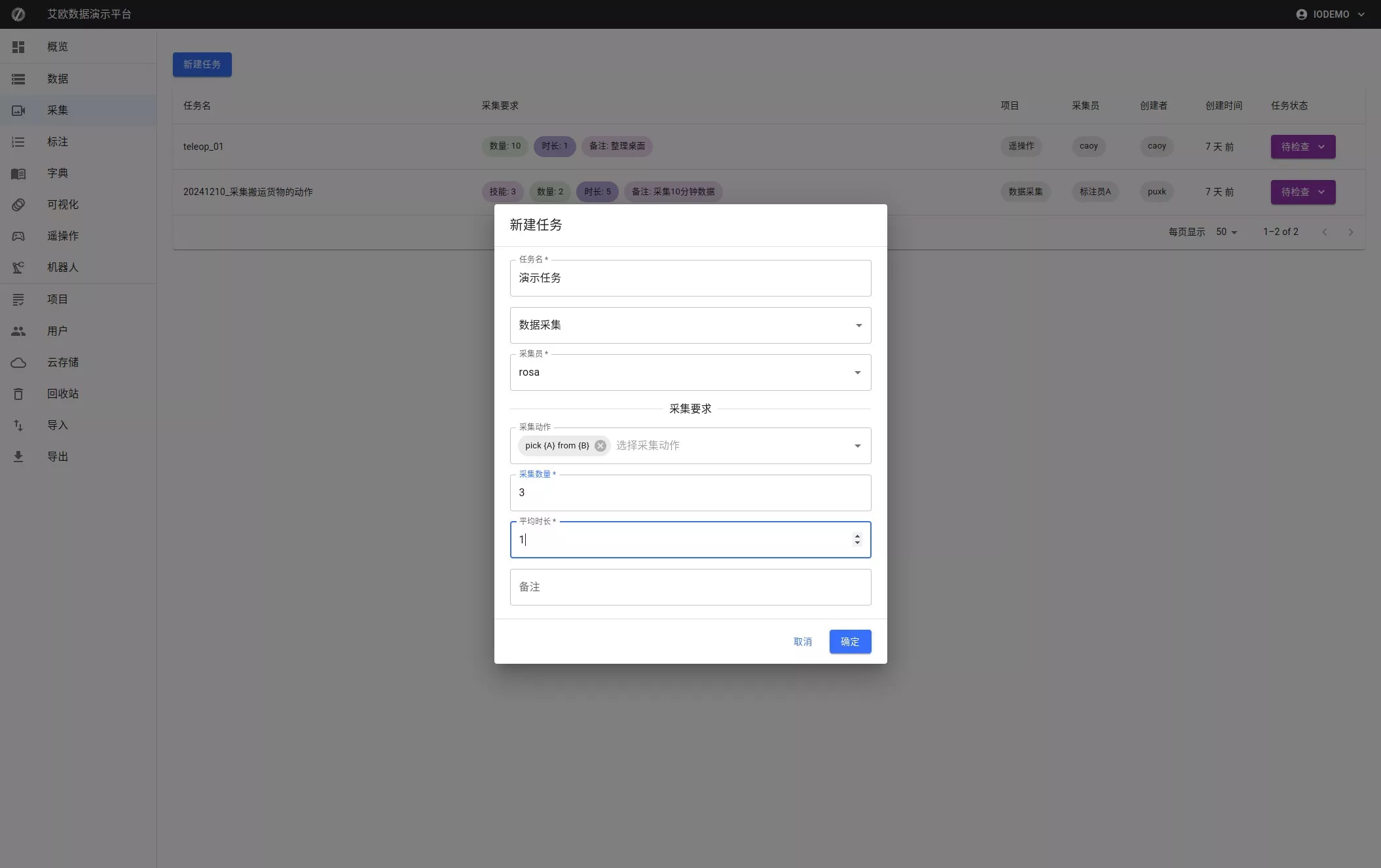Open the 用户 menu item in sidebar
Viewport: 1381px width, 868px height.
58,331
